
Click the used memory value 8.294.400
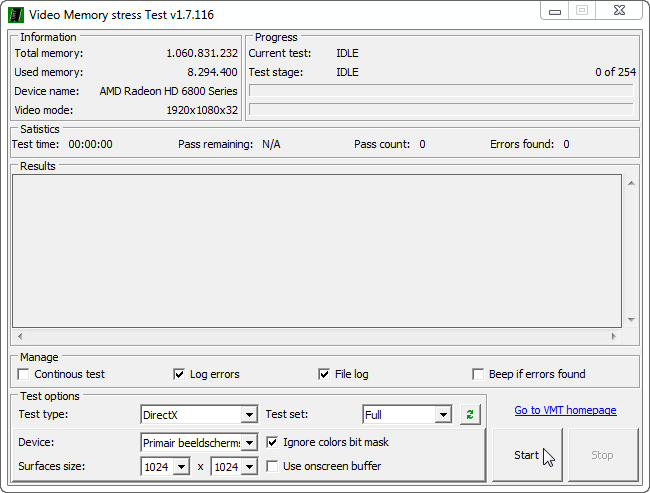click(x=212, y=72)
